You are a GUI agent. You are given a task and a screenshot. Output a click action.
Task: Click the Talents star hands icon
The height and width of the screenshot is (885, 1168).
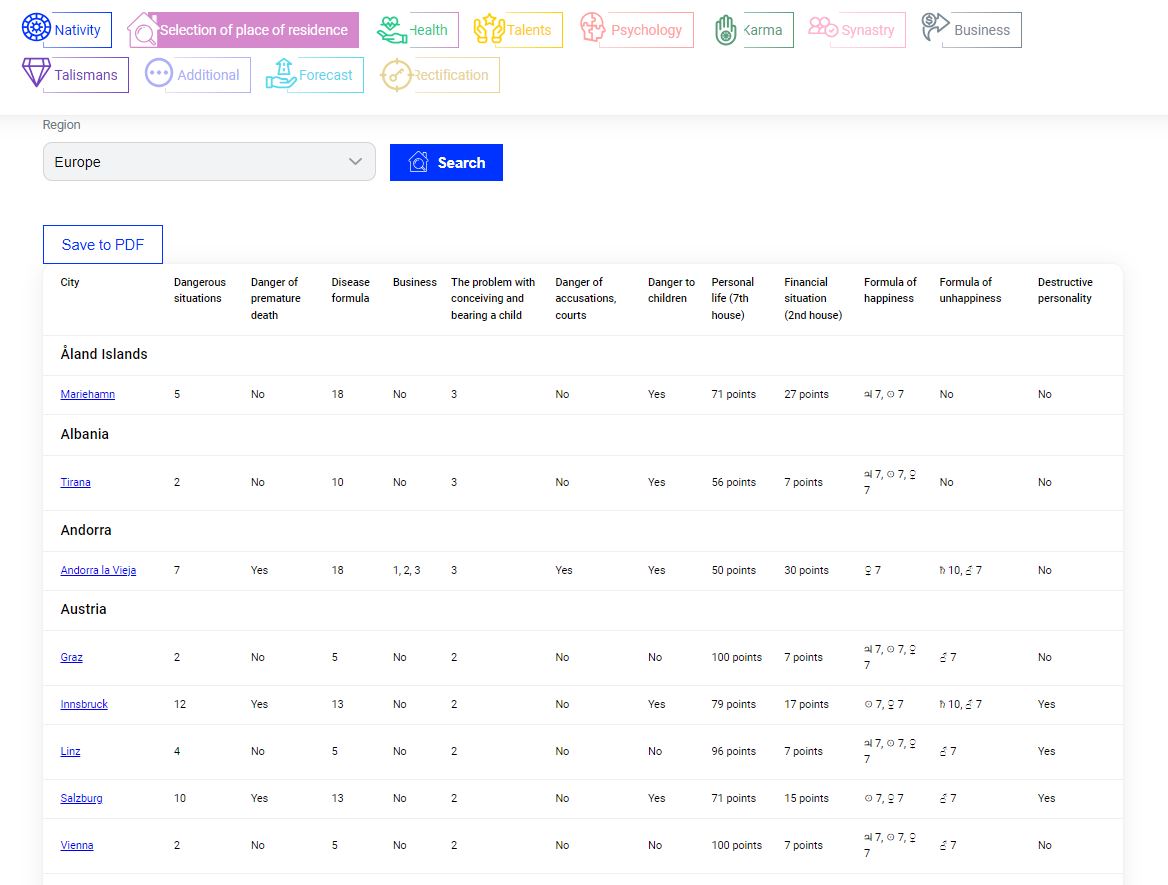pos(488,29)
